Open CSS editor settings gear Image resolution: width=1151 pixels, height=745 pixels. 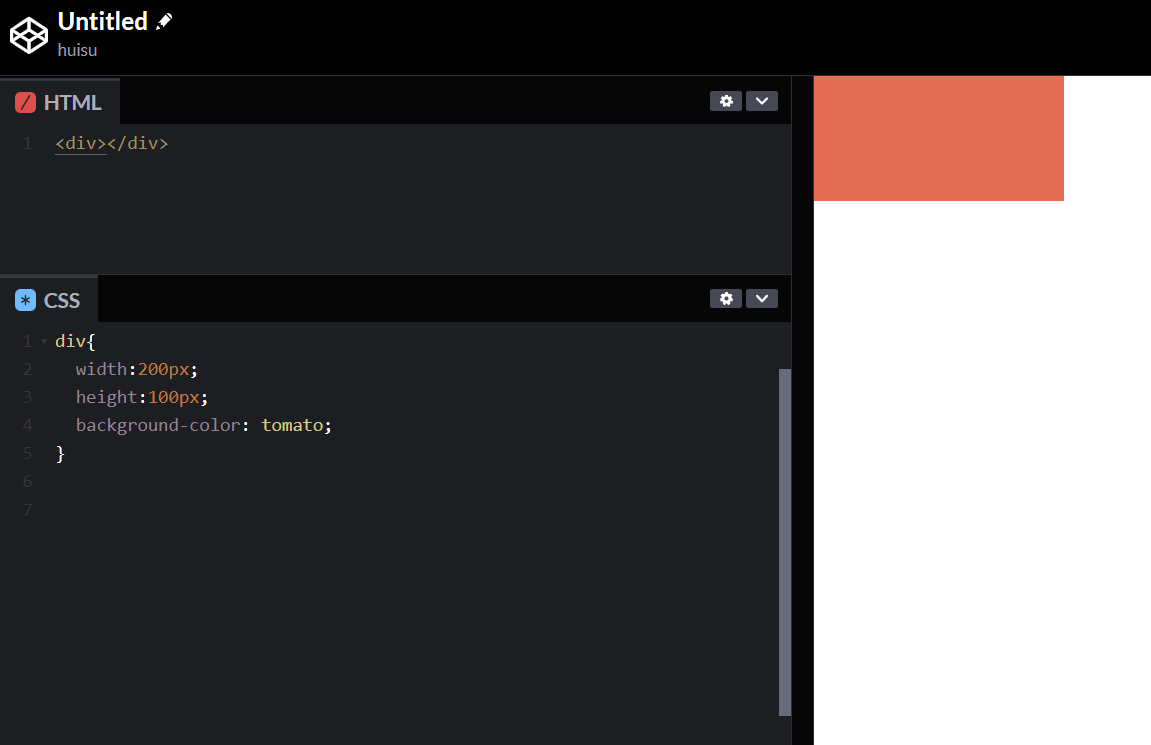click(x=726, y=299)
